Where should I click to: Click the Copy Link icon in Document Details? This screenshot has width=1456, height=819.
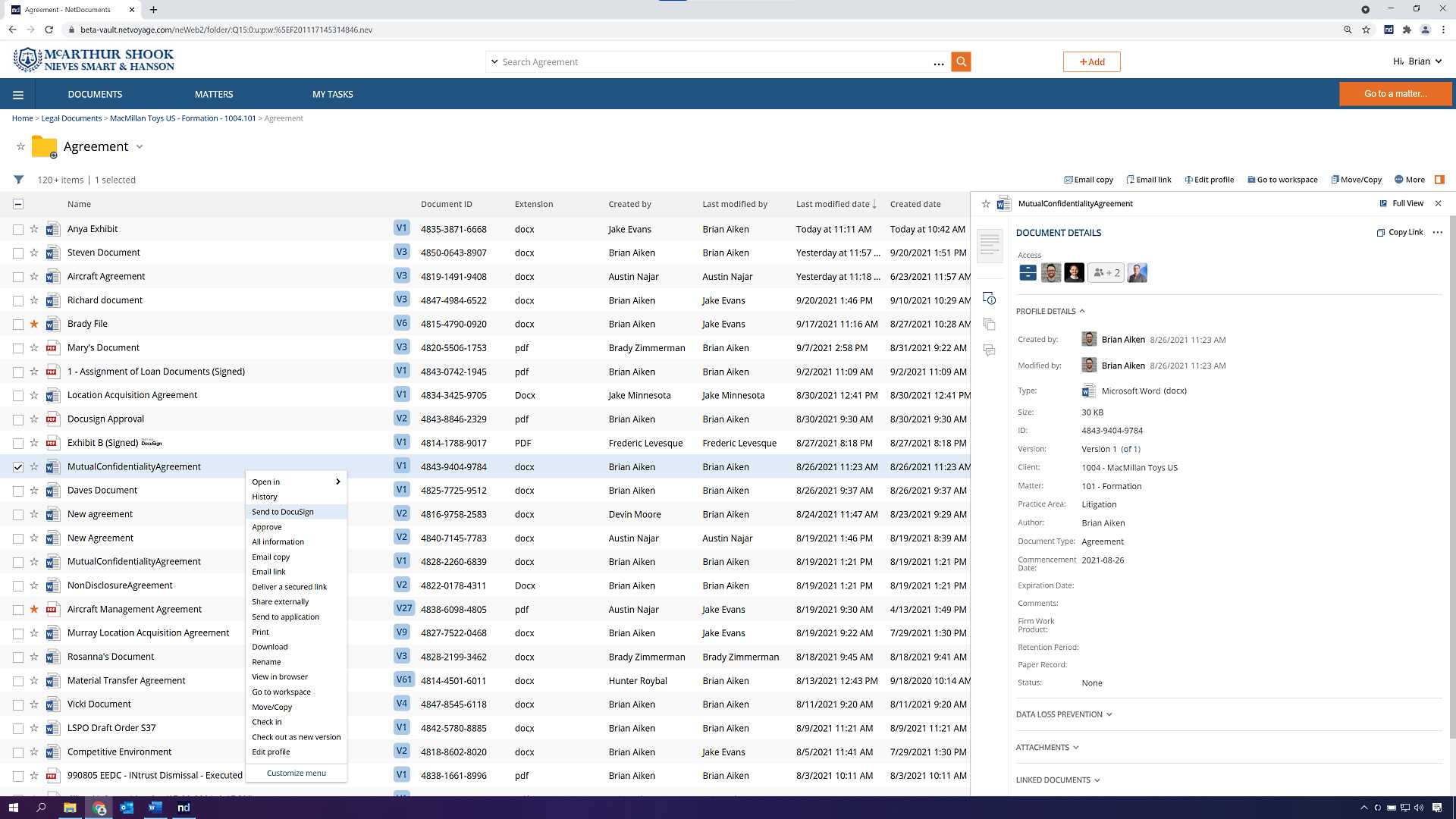point(1400,232)
